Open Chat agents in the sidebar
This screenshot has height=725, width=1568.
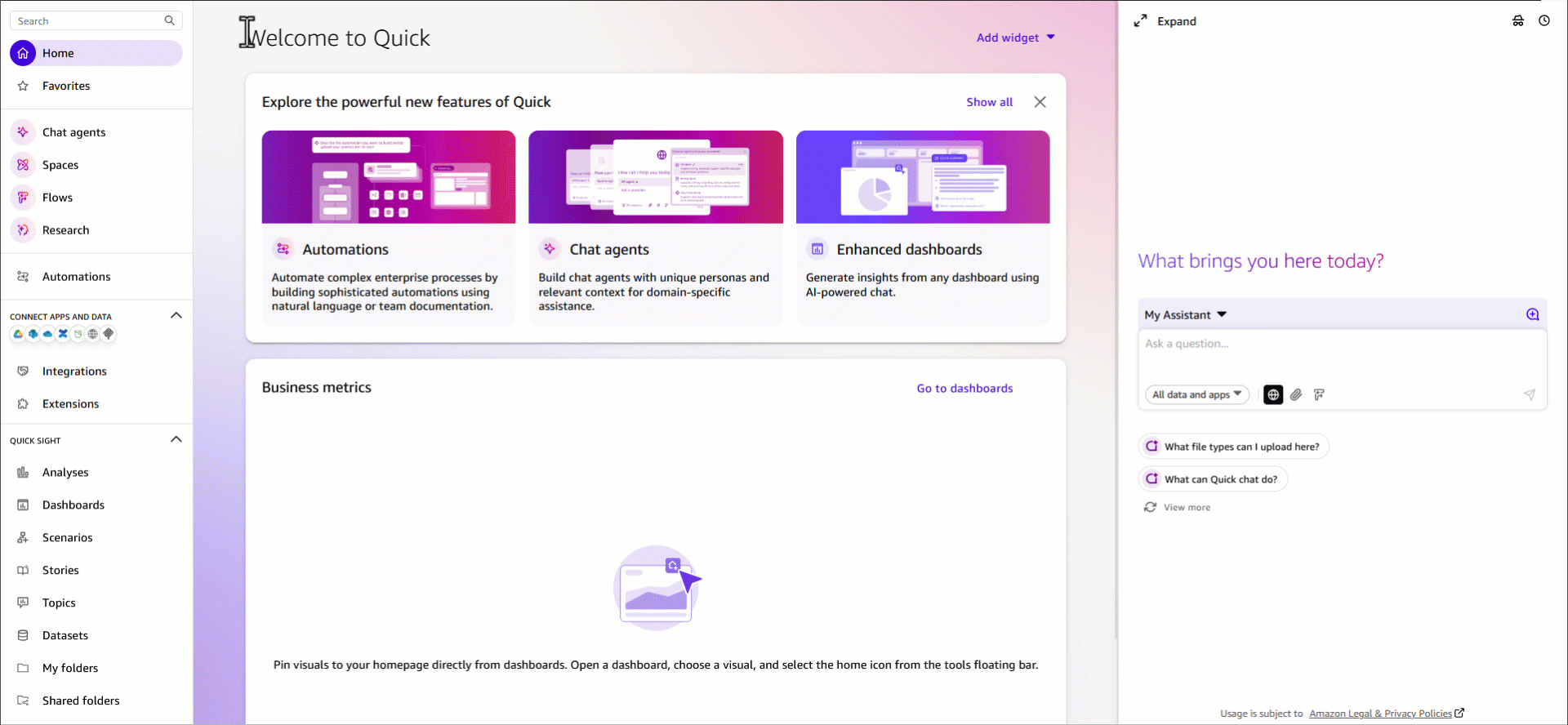point(73,132)
